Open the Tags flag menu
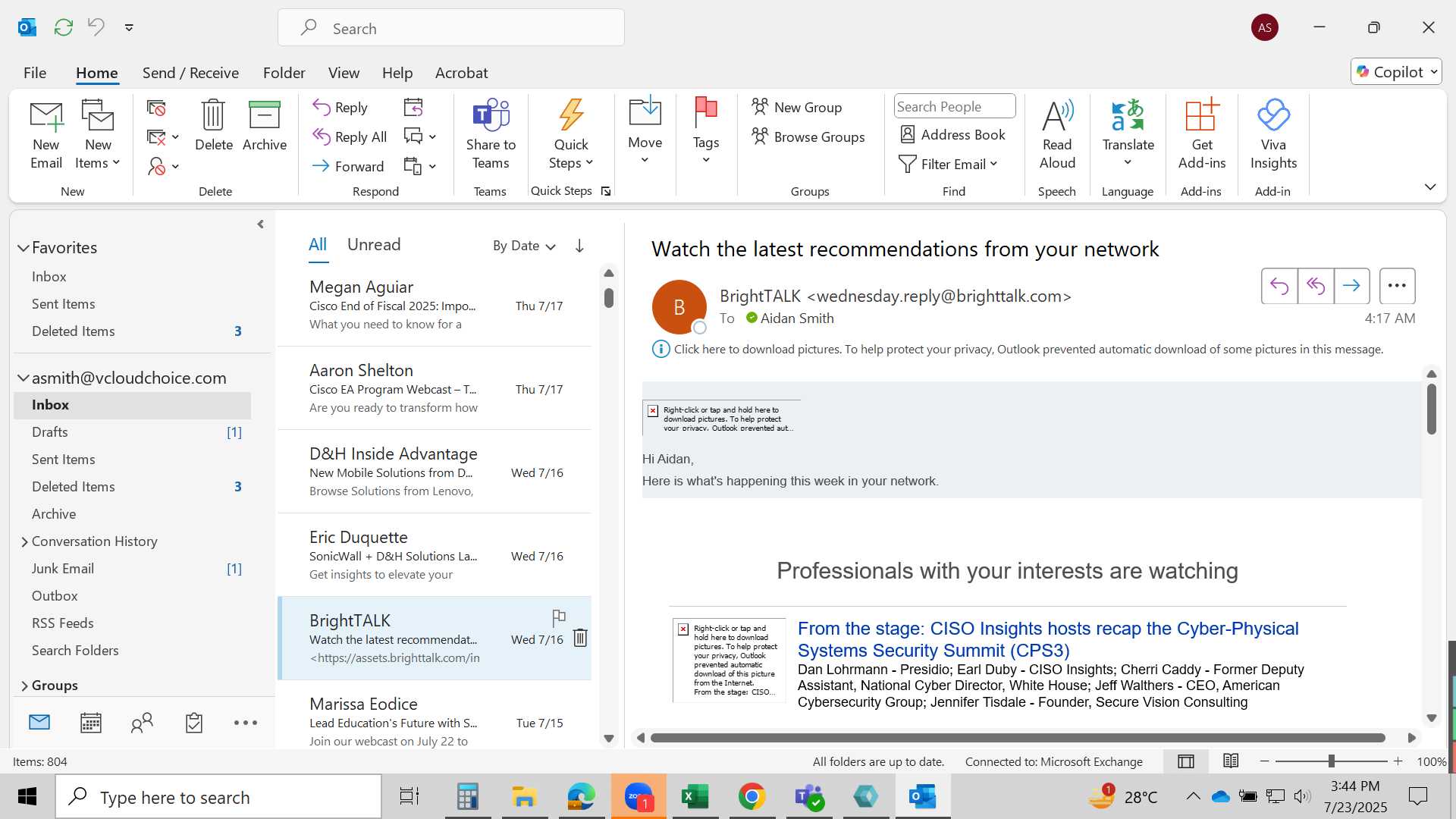This screenshot has height=819, width=1456. coord(706,130)
